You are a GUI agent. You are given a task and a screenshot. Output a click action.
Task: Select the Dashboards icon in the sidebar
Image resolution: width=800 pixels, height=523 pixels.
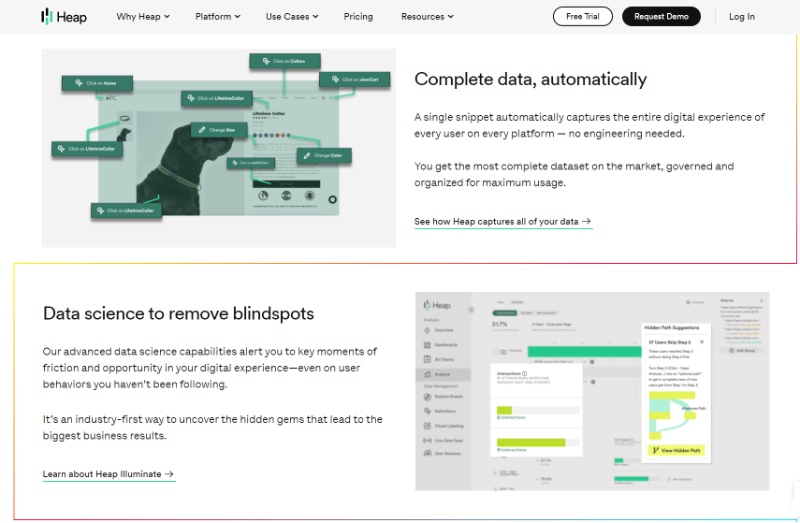427,346
